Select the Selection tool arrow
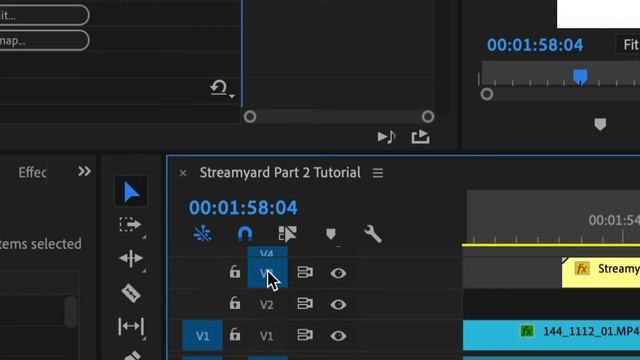The width and height of the screenshot is (640, 360). pyautogui.click(x=131, y=191)
